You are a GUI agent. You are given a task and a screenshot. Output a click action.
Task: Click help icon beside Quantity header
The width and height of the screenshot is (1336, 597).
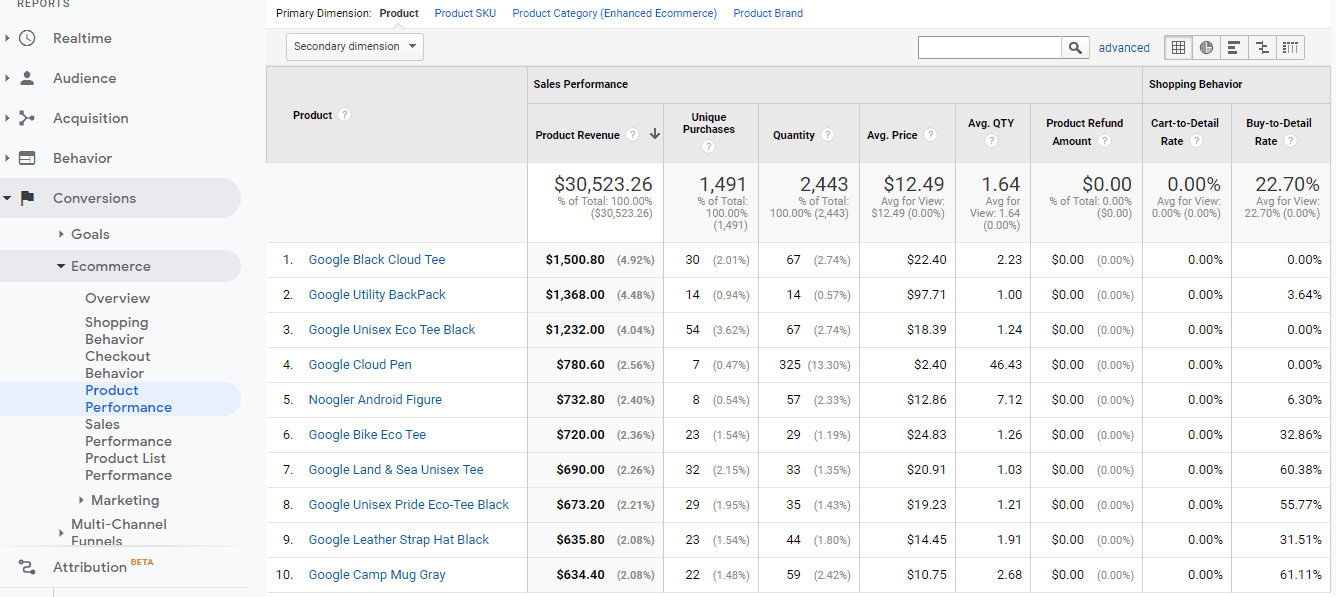pyautogui.click(x=828, y=135)
